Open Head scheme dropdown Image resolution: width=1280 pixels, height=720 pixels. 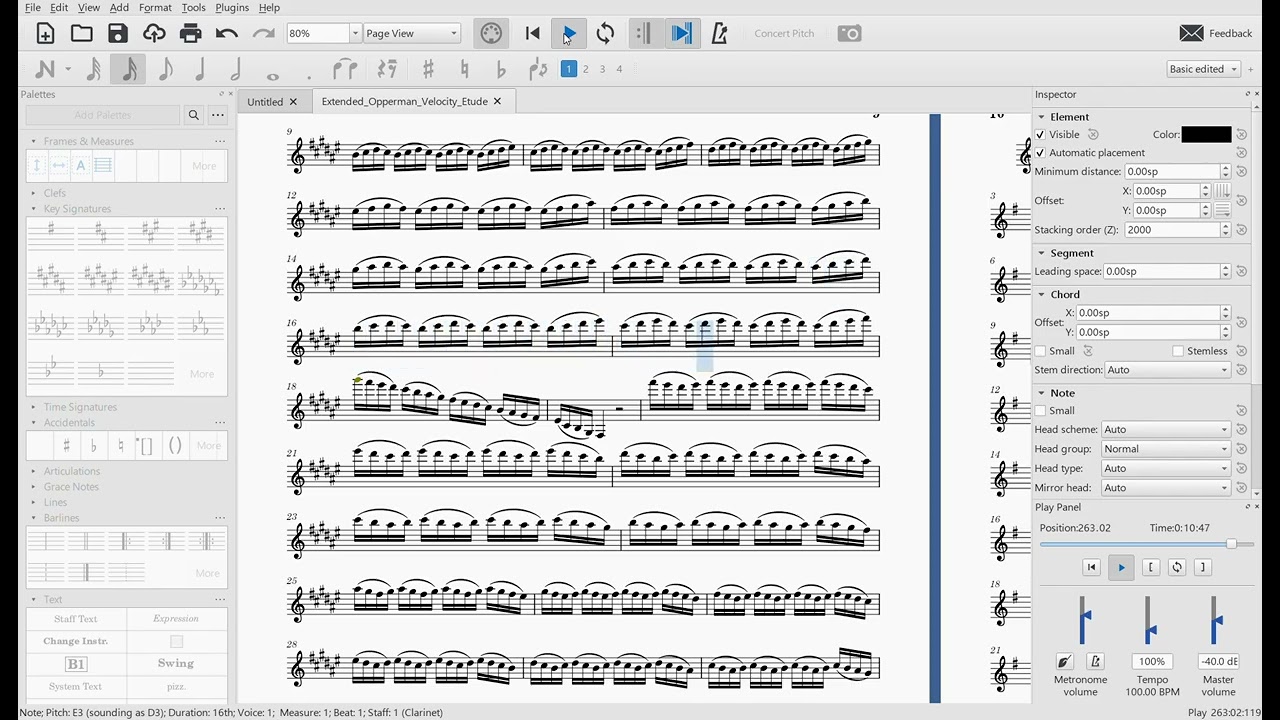click(x=1166, y=429)
